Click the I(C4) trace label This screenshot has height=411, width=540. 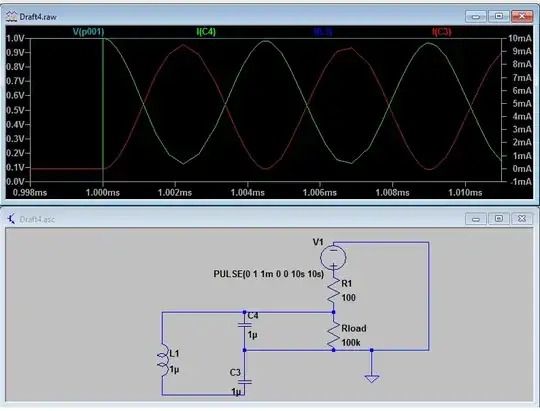click(206, 32)
